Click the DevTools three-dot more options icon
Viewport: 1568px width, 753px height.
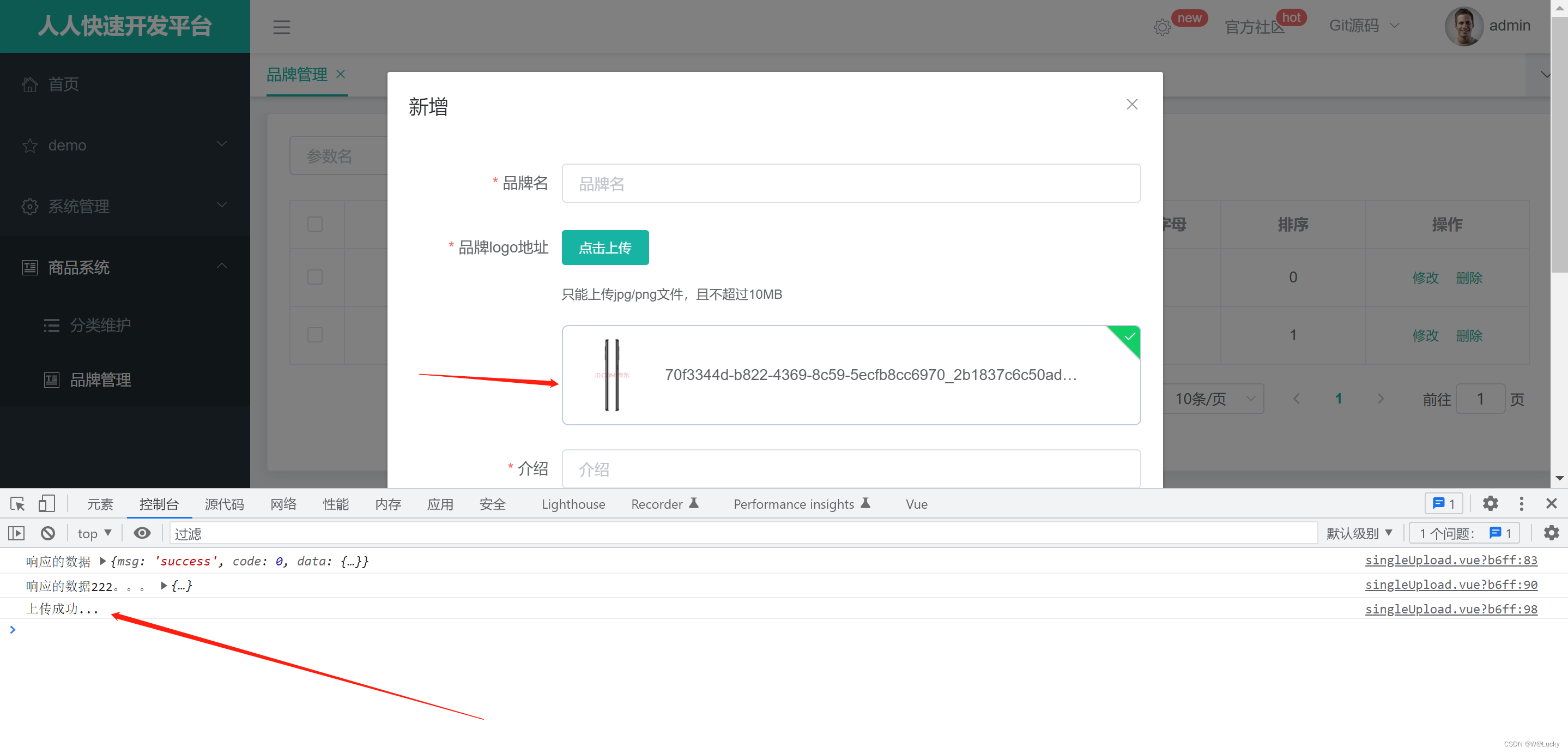pyautogui.click(x=1521, y=504)
